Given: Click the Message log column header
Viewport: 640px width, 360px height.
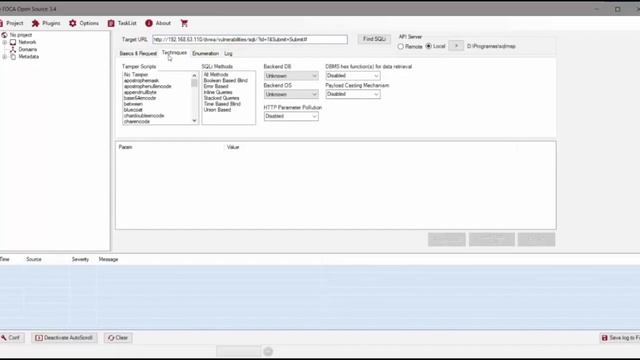Looking at the screenshot, I should point(108,259).
